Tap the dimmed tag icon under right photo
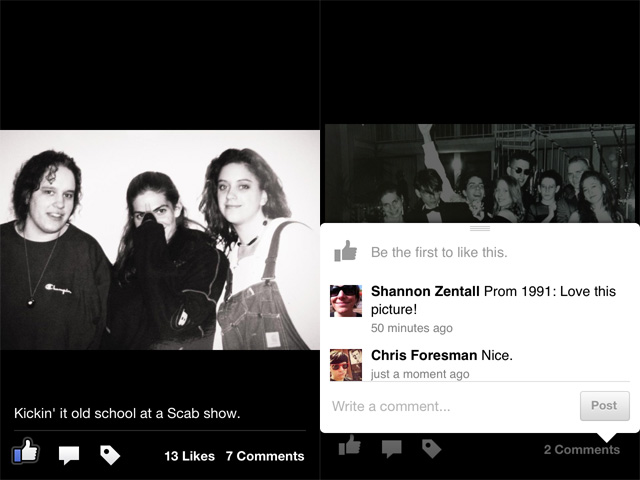 (x=431, y=449)
